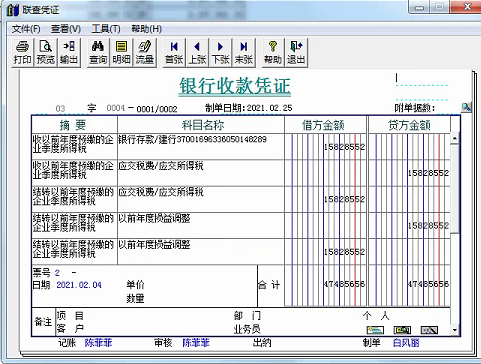This screenshot has height=364, width=481.
Task: Click the 票号 value 2
Action: [x=57, y=273]
